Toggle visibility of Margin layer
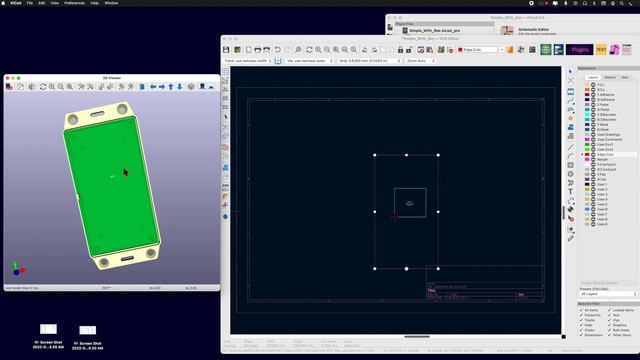The height and width of the screenshot is (360, 640). pos(593,160)
